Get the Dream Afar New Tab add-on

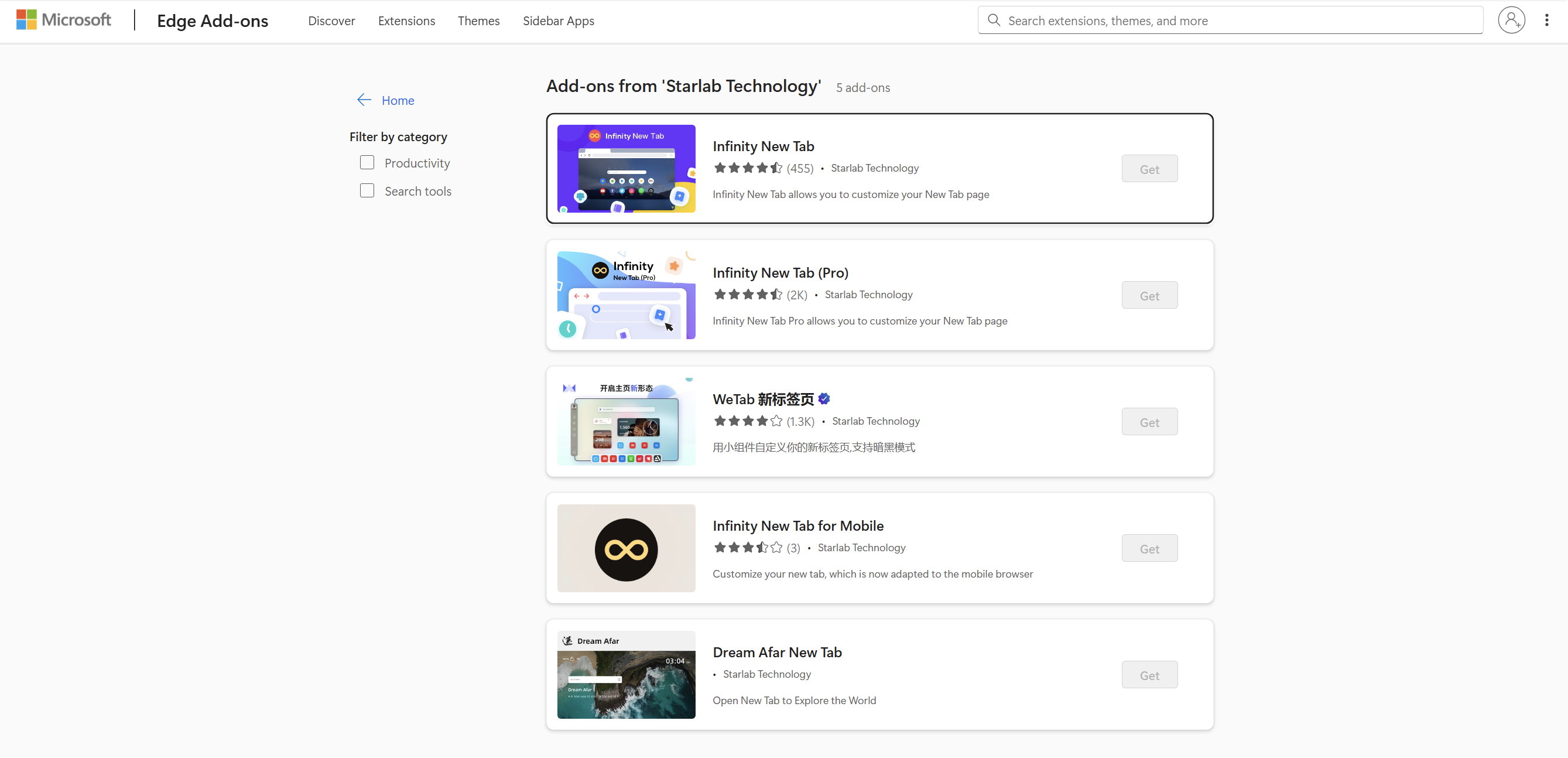[1149, 675]
